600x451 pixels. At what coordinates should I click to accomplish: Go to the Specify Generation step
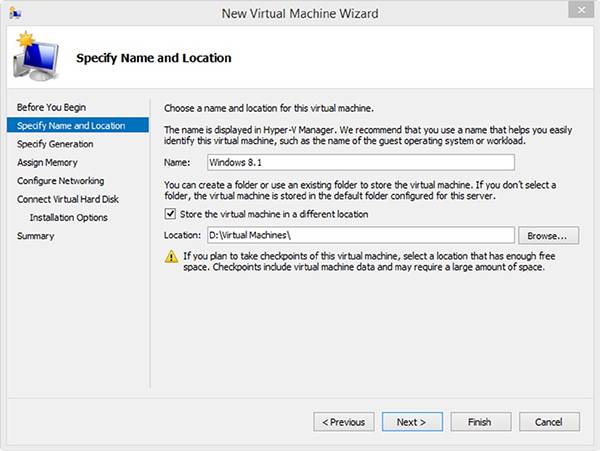click(55, 144)
